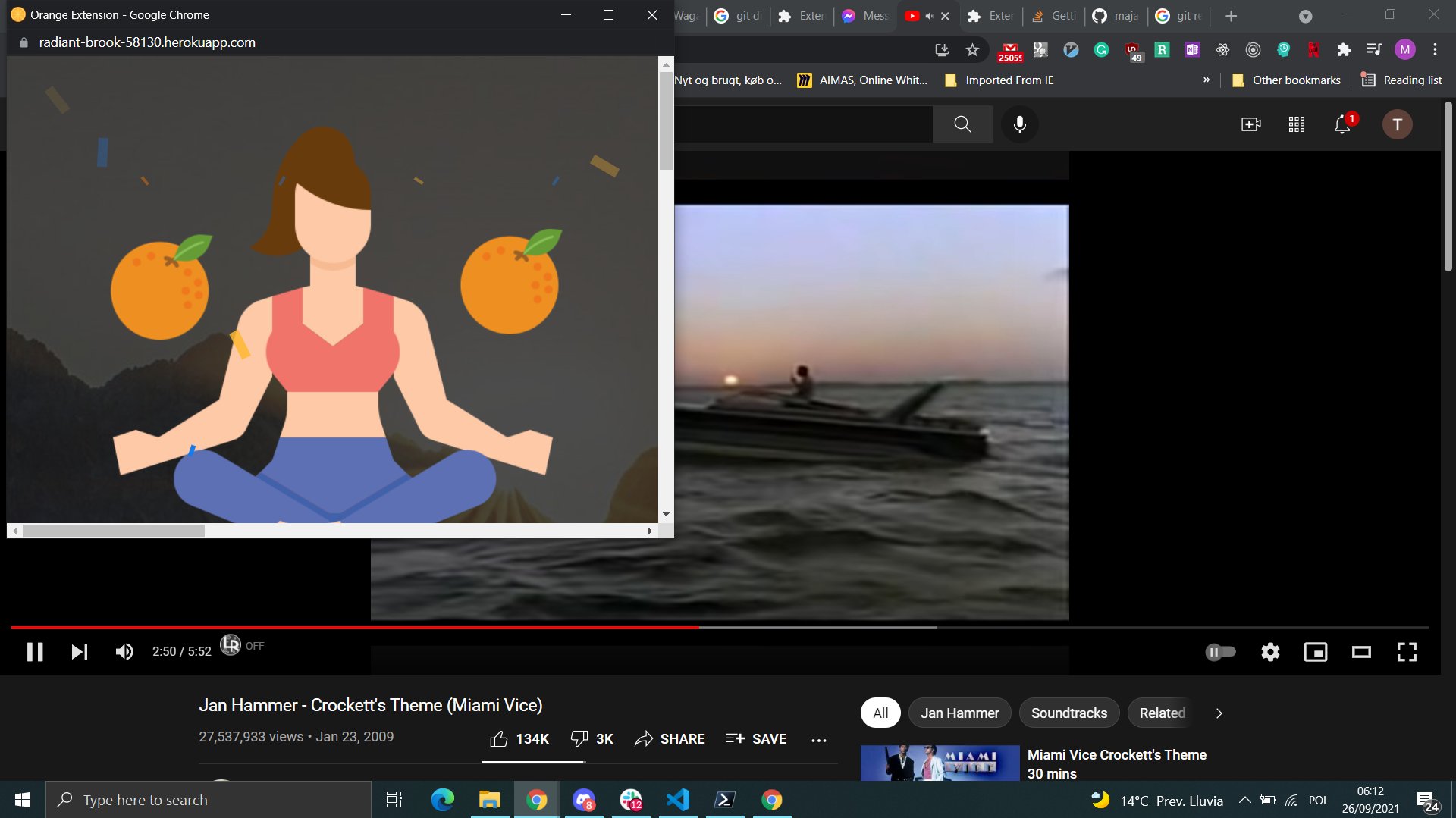Enable miniplayer mode
This screenshot has width=1456, height=818.
click(x=1316, y=652)
